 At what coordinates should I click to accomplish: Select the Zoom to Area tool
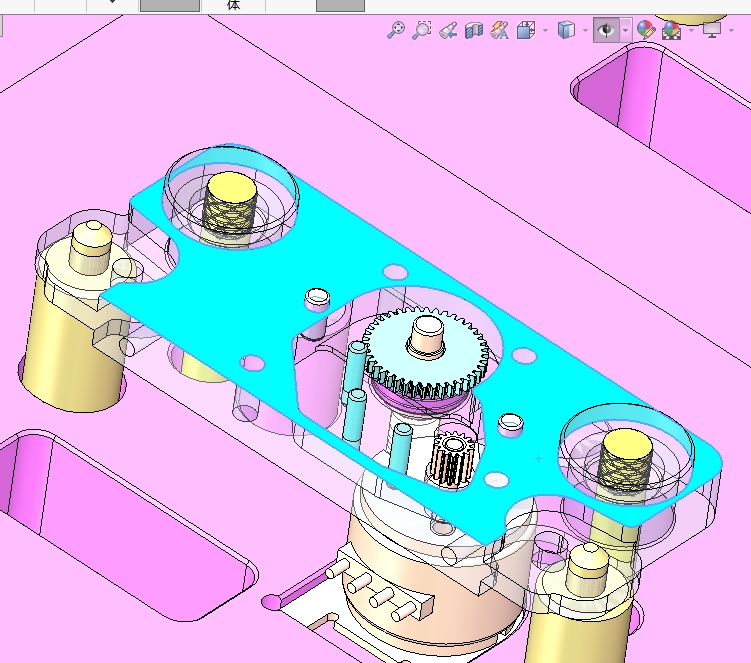click(422, 30)
